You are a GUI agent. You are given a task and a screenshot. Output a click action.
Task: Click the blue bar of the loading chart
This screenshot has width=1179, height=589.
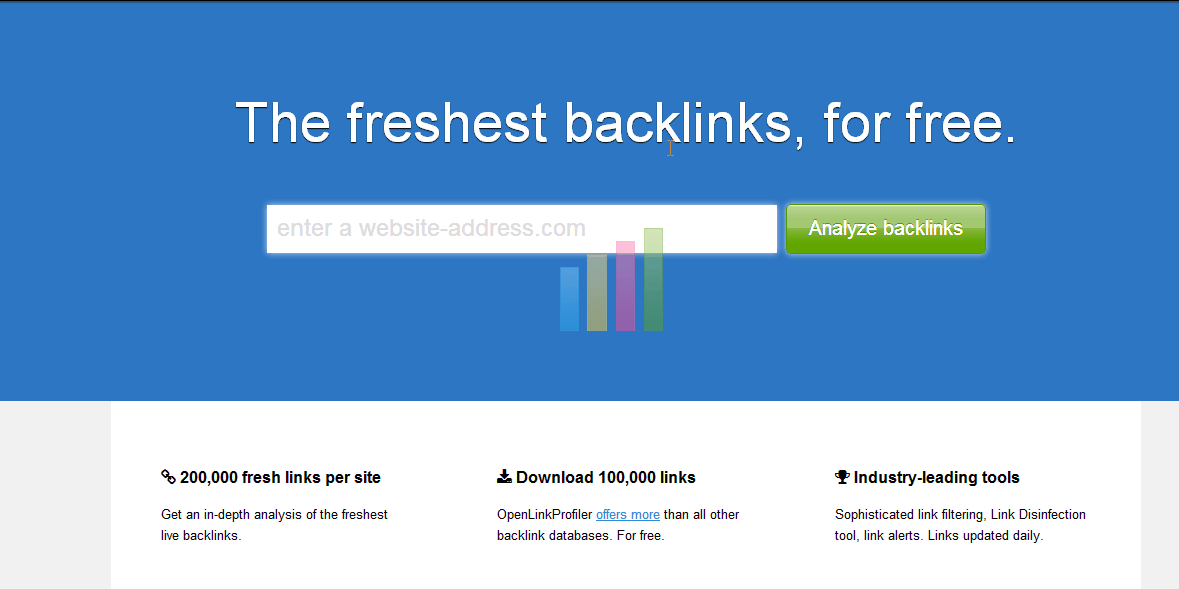pos(569,298)
